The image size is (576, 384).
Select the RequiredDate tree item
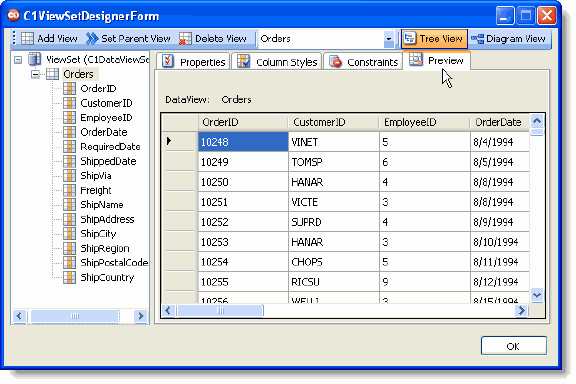coord(110,147)
